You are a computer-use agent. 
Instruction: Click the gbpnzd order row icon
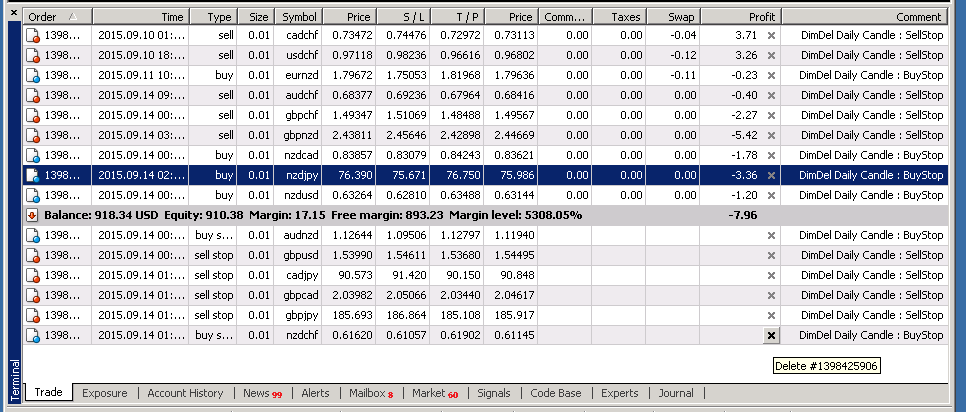point(33,135)
